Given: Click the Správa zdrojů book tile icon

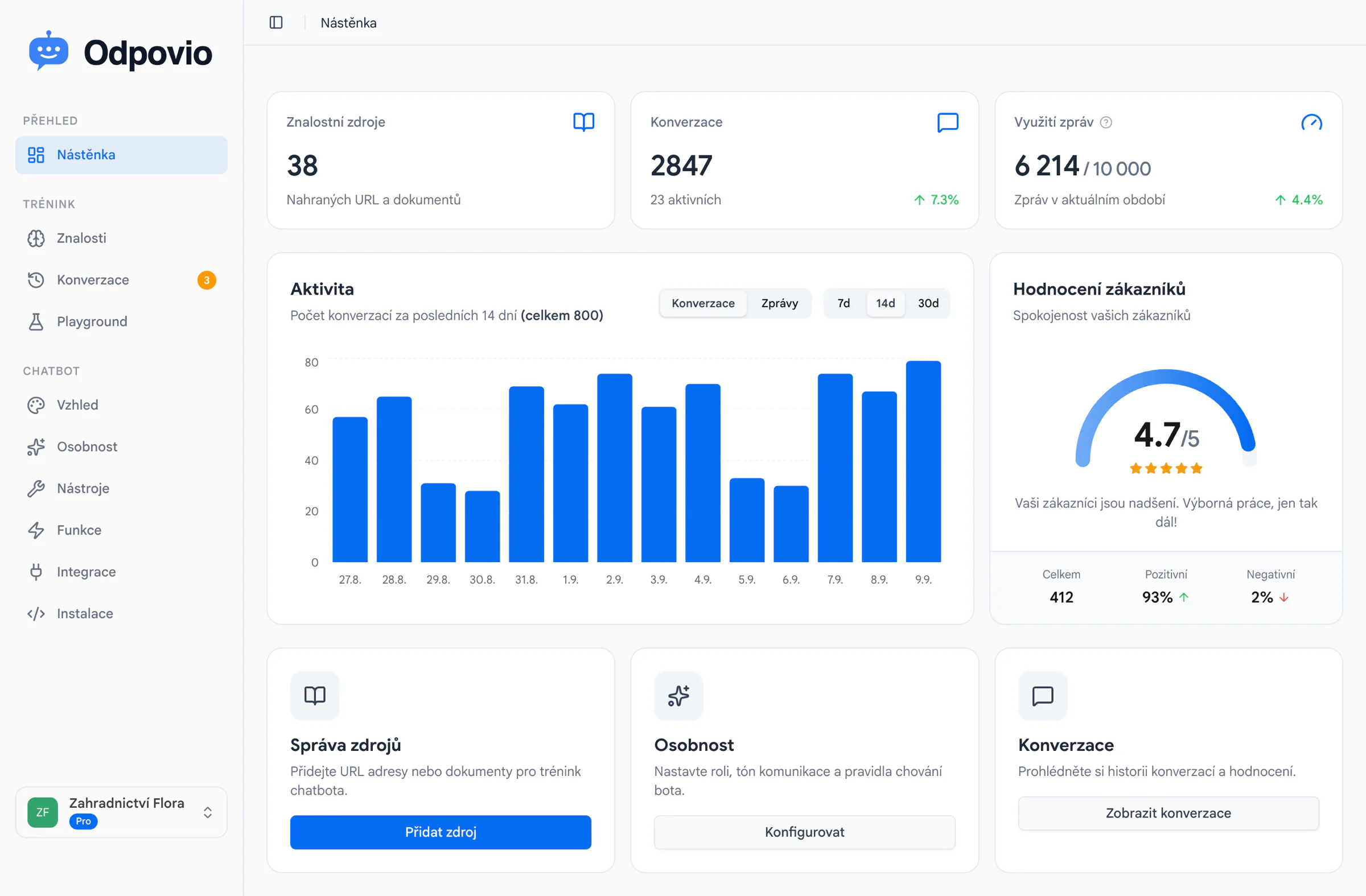Looking at the screenshot, I should click(315, 696).
